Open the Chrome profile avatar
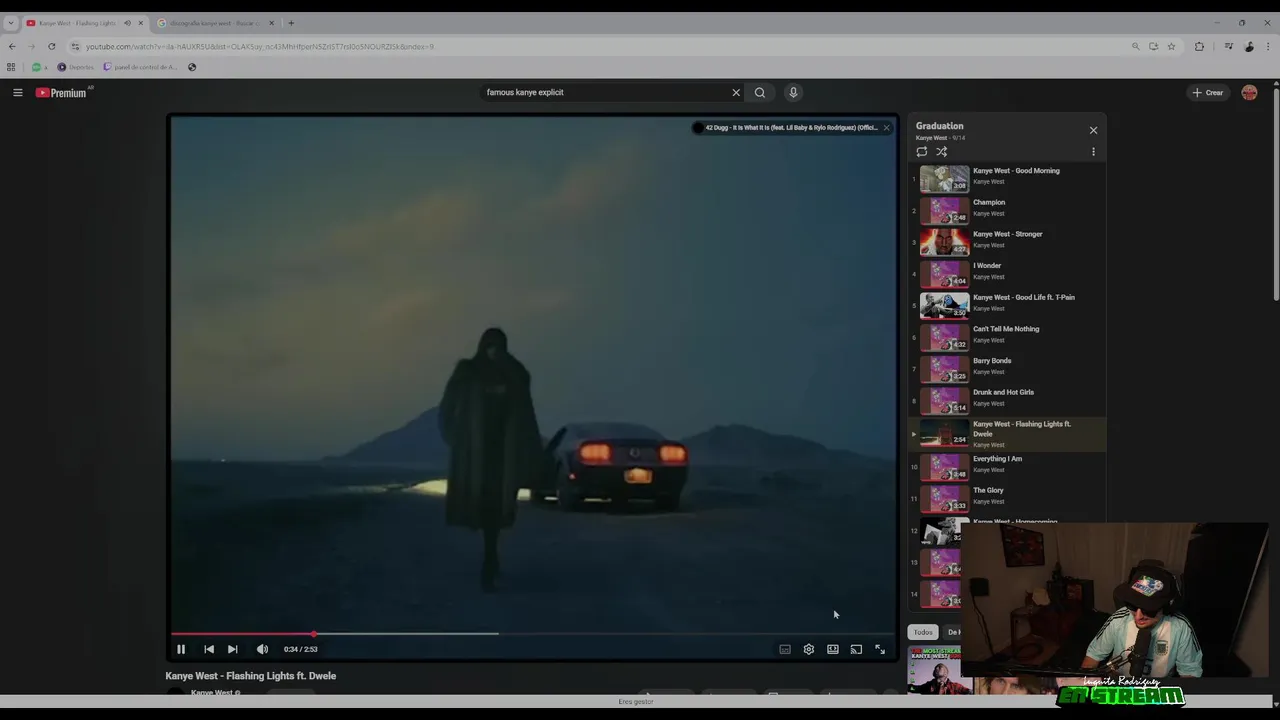The width and height of the screenshot is (1280, 720). tap(1249, 46)
